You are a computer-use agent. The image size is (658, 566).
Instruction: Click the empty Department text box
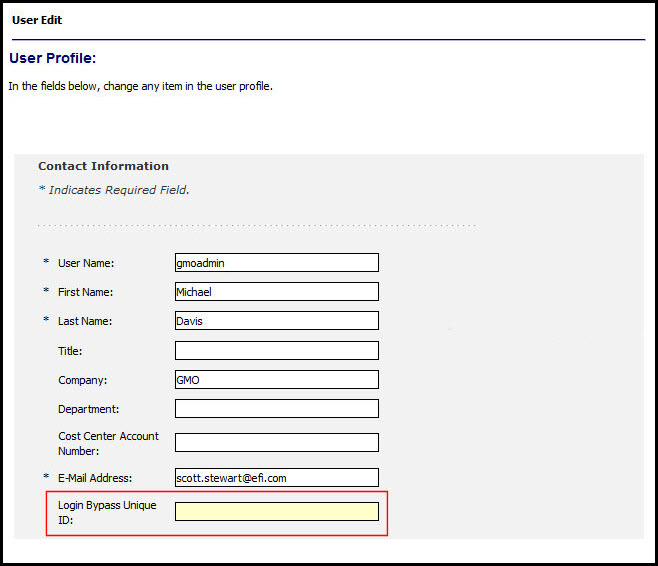tap(276, 409)
